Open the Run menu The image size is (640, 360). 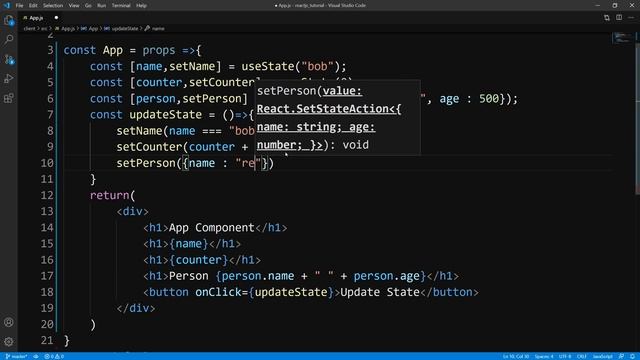(102, 5)
